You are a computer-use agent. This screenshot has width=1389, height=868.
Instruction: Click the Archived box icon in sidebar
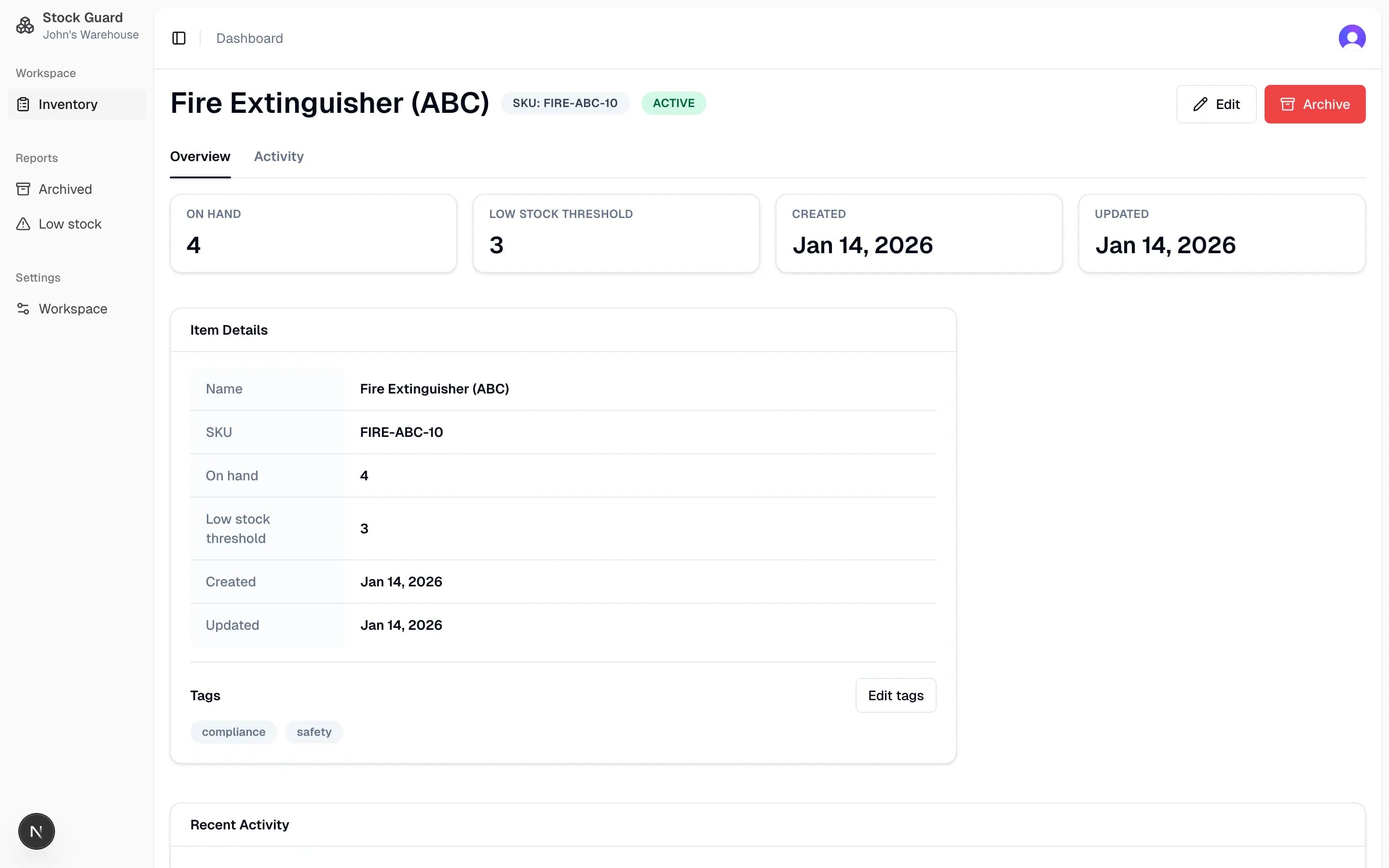point(23,189)
